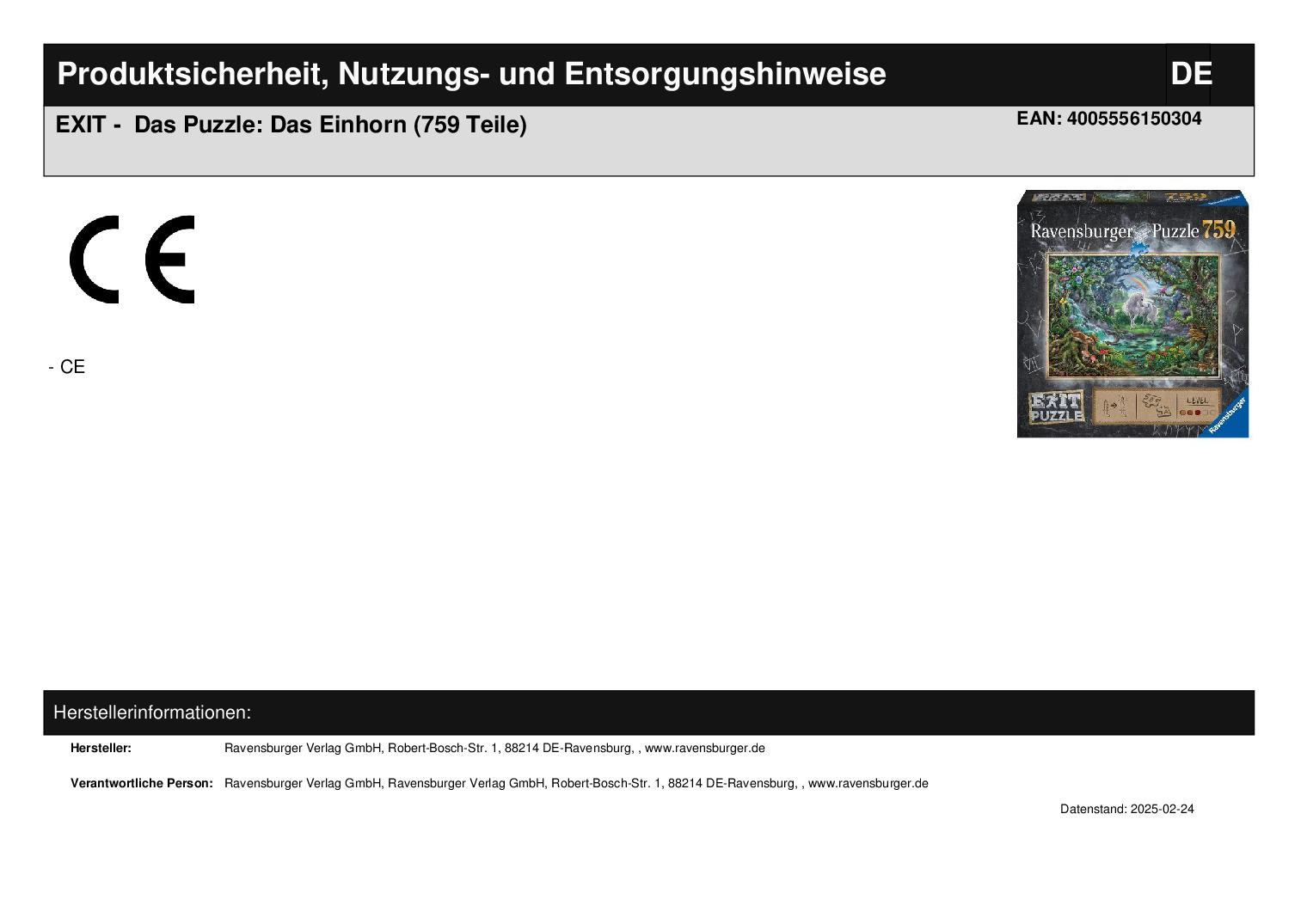Viewport: 1307px width, 924px height.
Task: Select the Datenstand 2025-02-24 date field
Action: pyautogui.click(x=1127, y=809)
